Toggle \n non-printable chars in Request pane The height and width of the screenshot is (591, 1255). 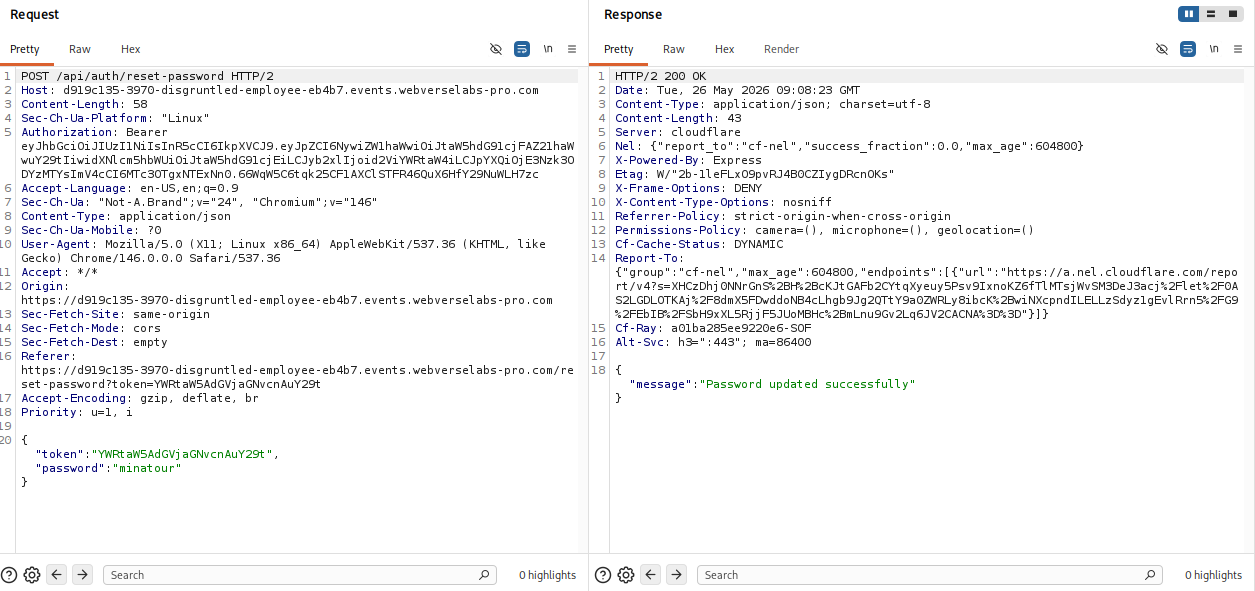pyautogui.click(x=548, y=49)
